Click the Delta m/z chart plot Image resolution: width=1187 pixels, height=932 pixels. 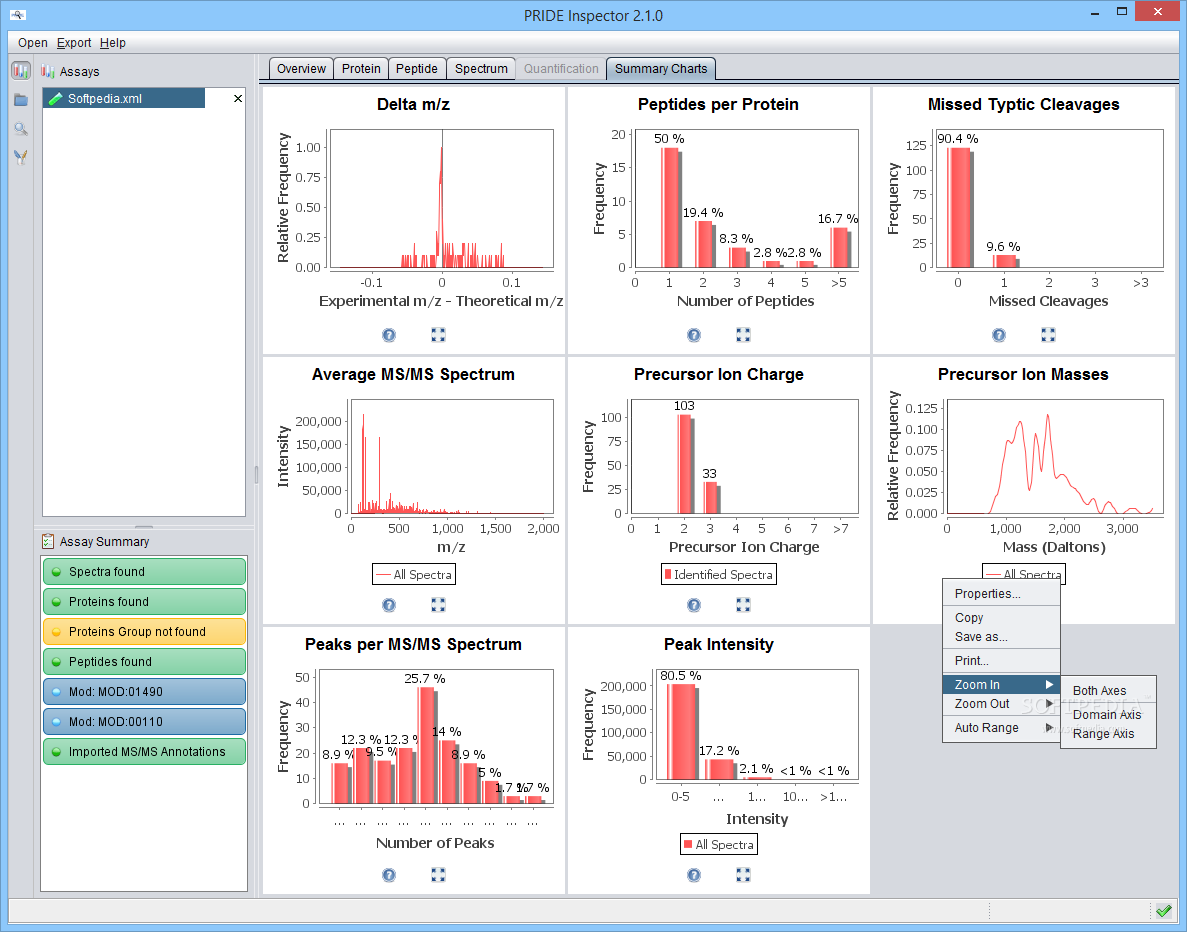coord(442,198)
